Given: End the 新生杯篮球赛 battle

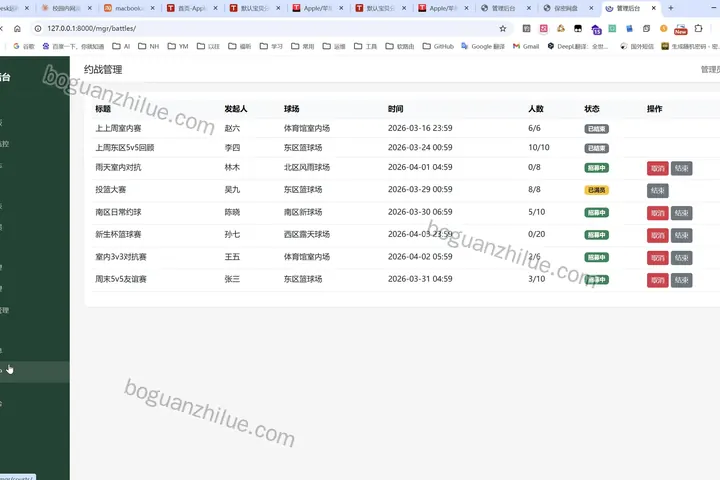Looking at the screenshot, I should click(681, 236).
